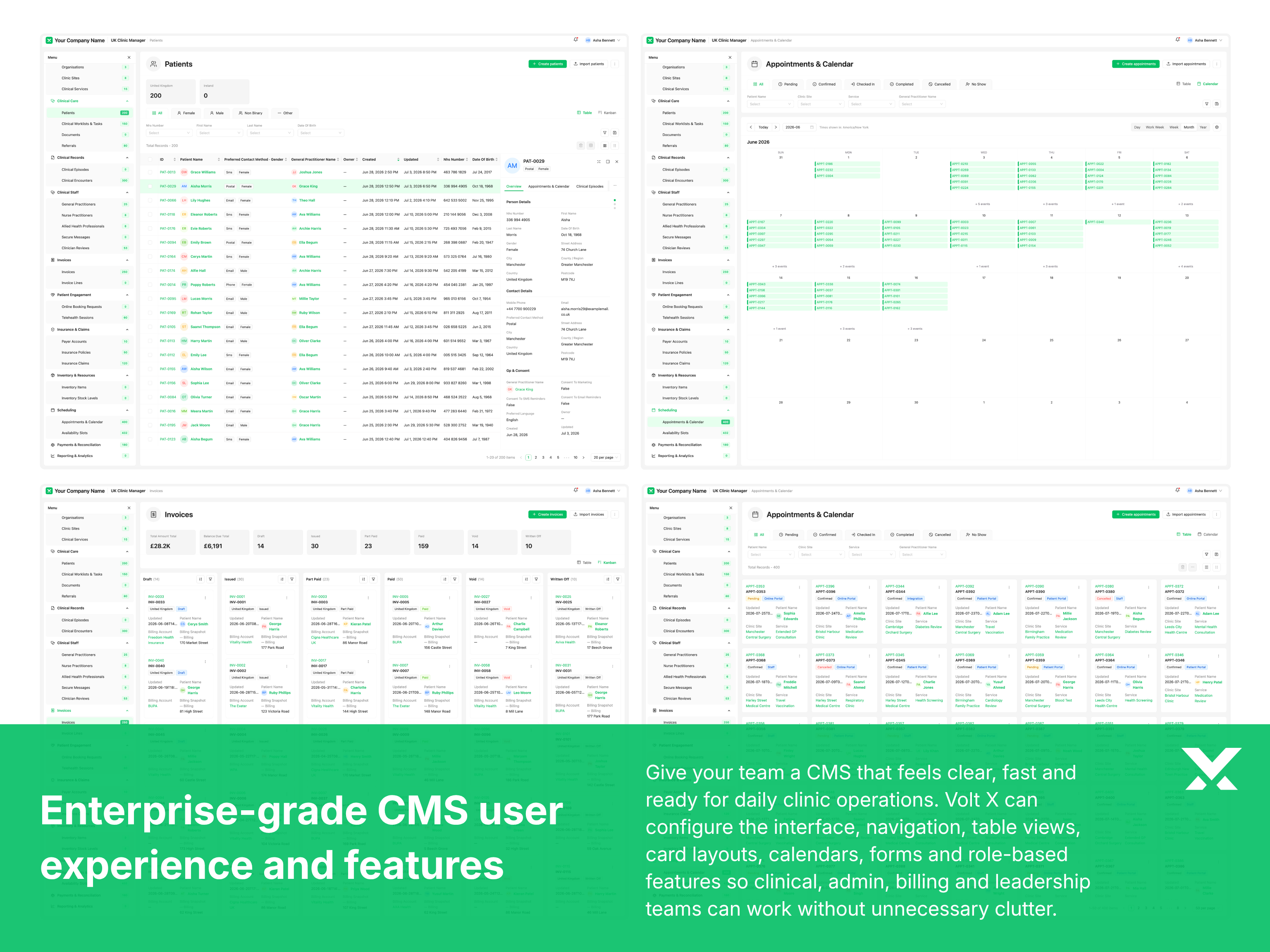
Task: Open three-dot menu on INV-0005 card
Action: click(x=449, y=597)
